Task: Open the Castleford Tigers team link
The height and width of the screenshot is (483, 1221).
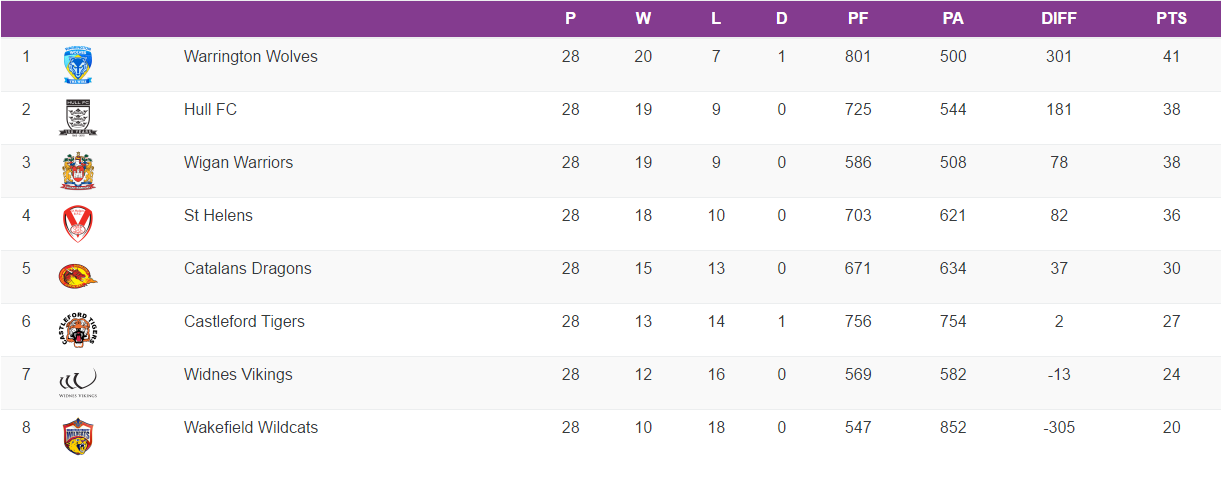Action: coord(244,322)
